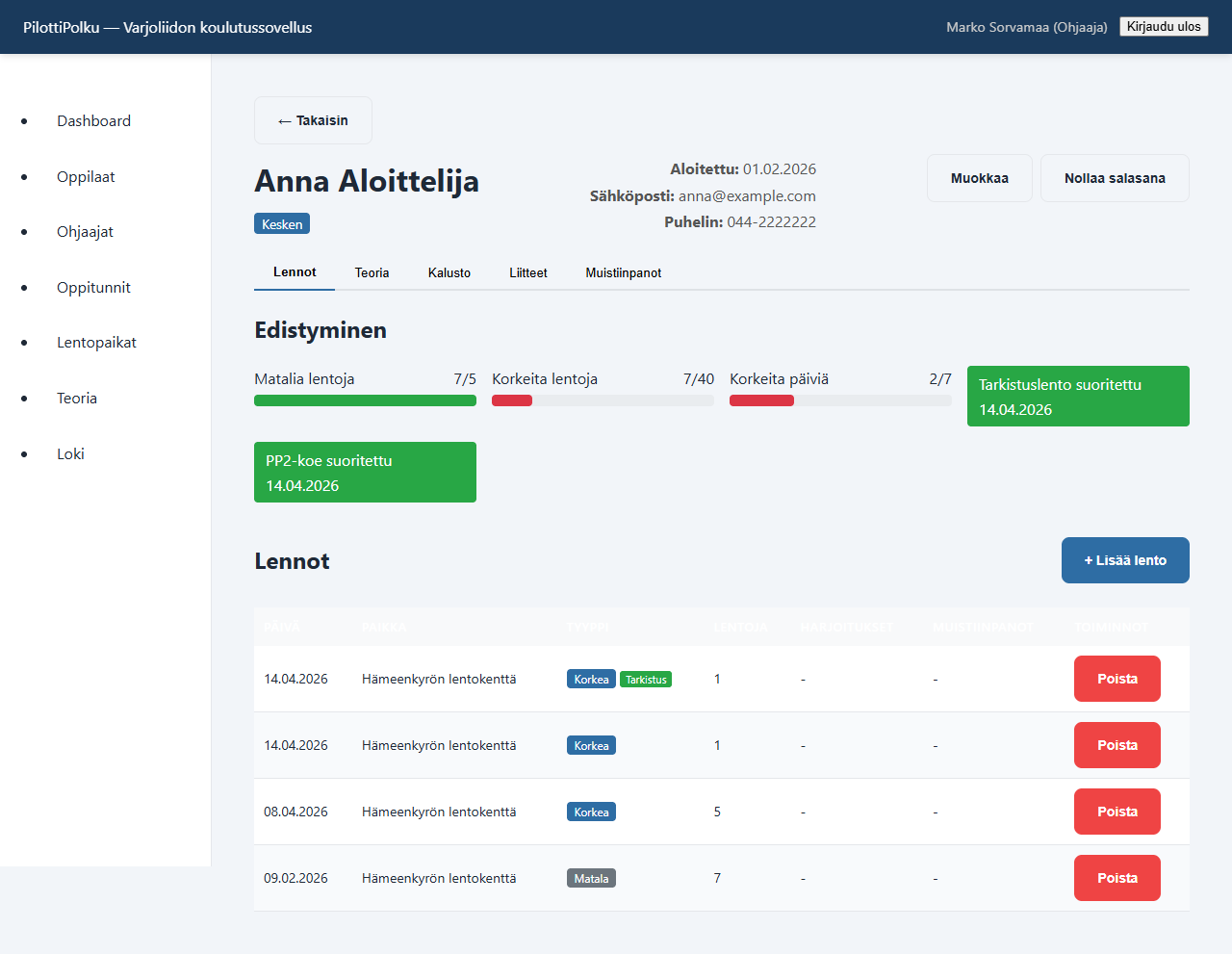1232x954 pixels.
Task: Open Oppilaat in the sidebar
Action: [86, 177]
